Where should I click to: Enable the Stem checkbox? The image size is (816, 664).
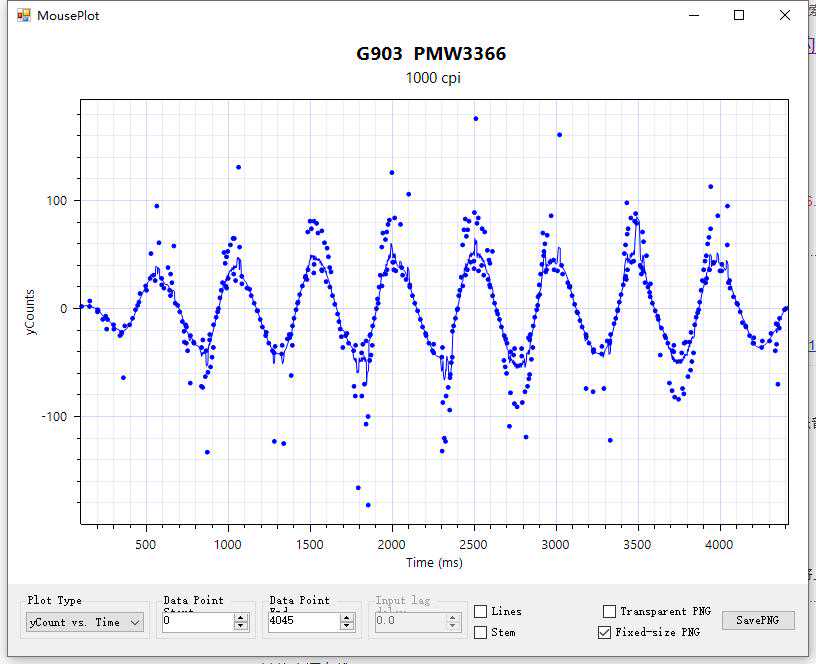click(481, 632)
